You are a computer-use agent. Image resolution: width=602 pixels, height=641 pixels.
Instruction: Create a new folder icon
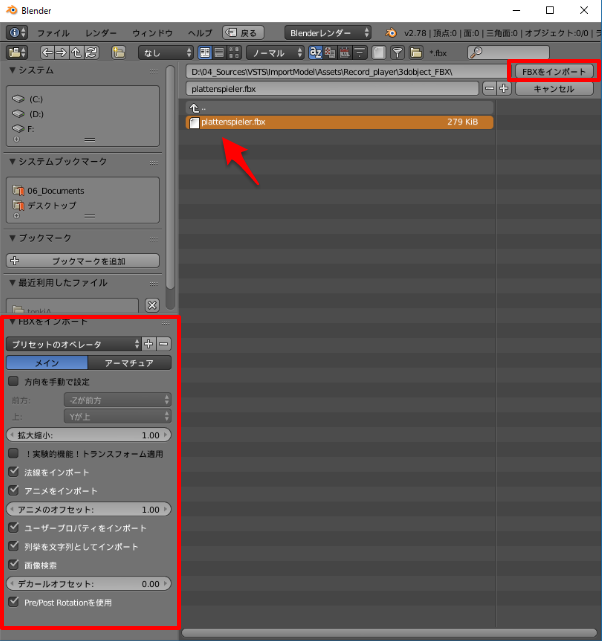(x=119, y=52)
